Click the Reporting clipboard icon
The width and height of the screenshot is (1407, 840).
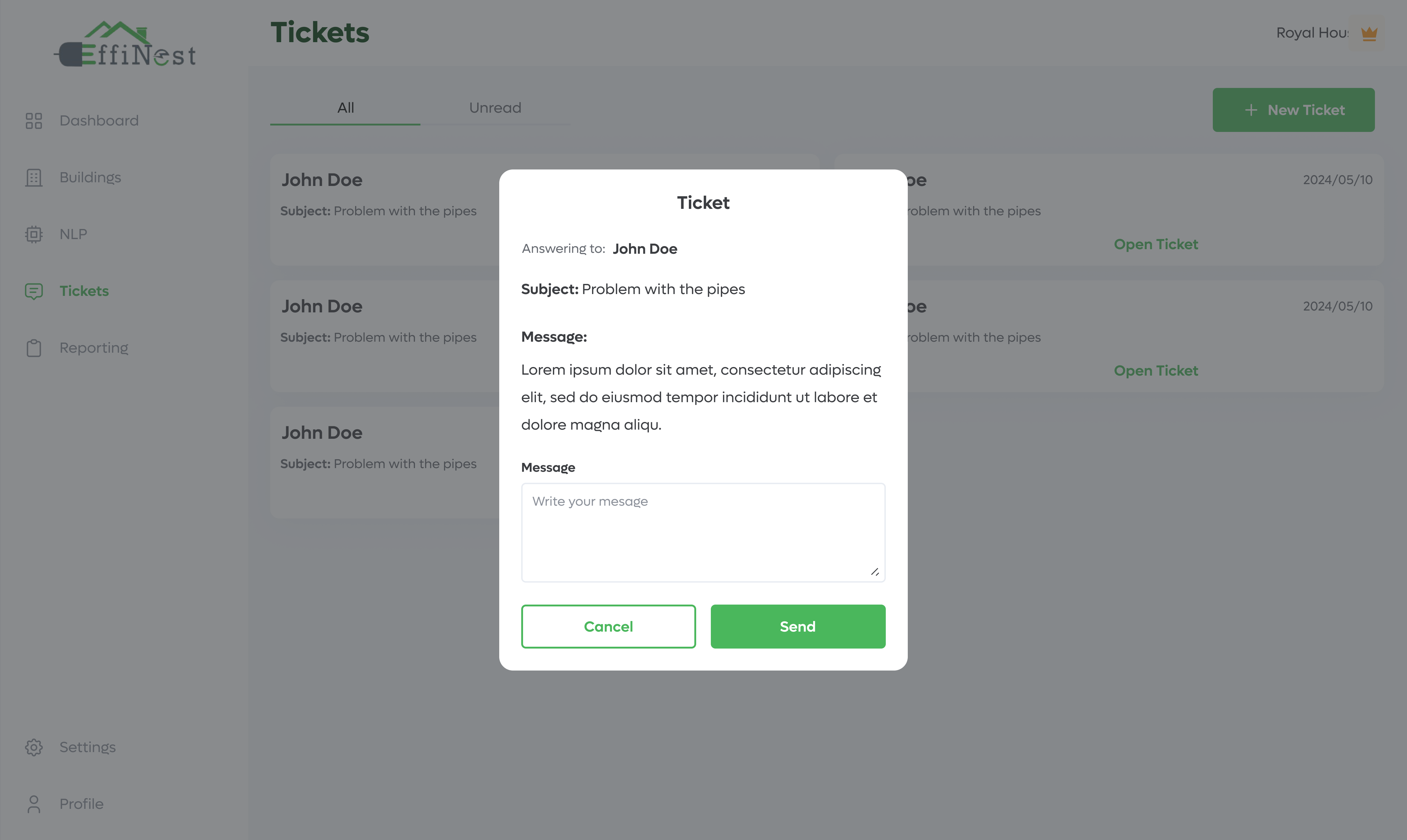pyautogui.click(x=34, y=347)
